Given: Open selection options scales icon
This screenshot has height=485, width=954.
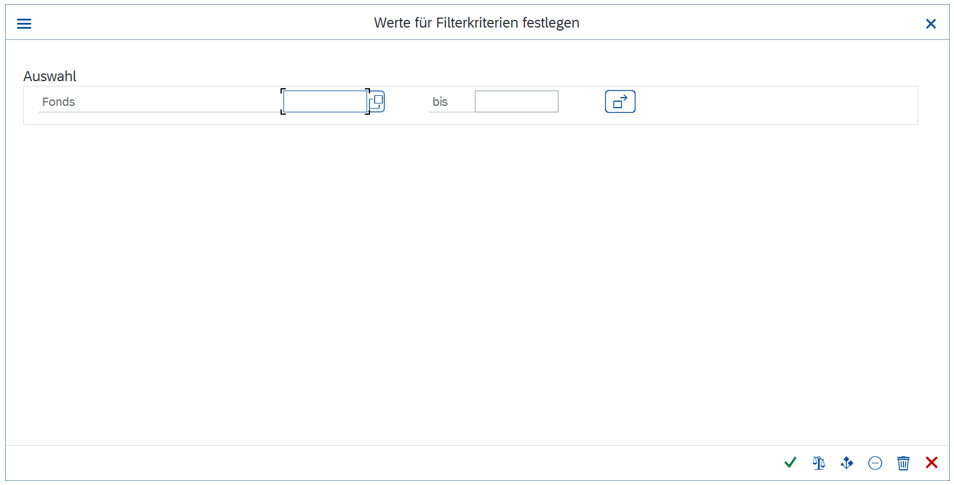Looking at the screenshot, I should point(819,463).
